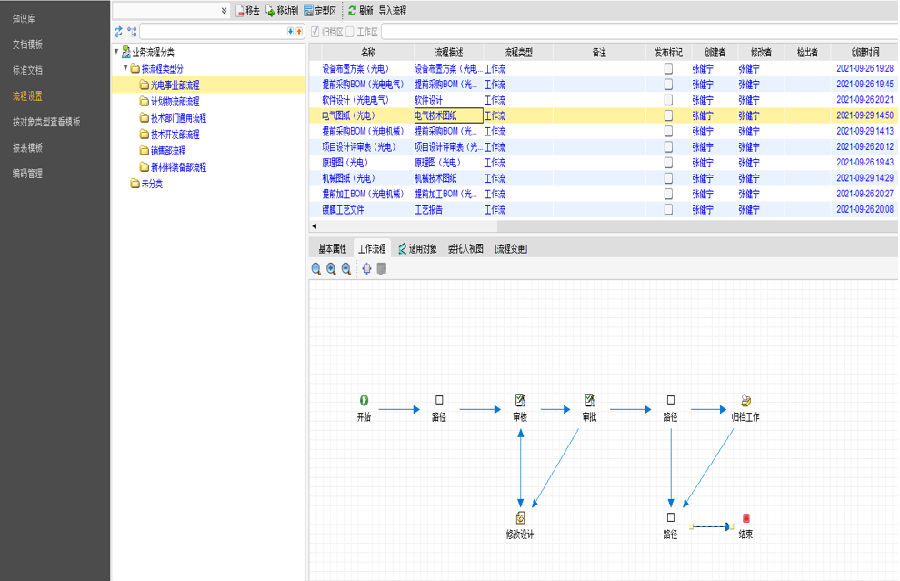Click the 移去 toolbar button
900x581 pixels.
pyautogui.click(x=247, y=10)
